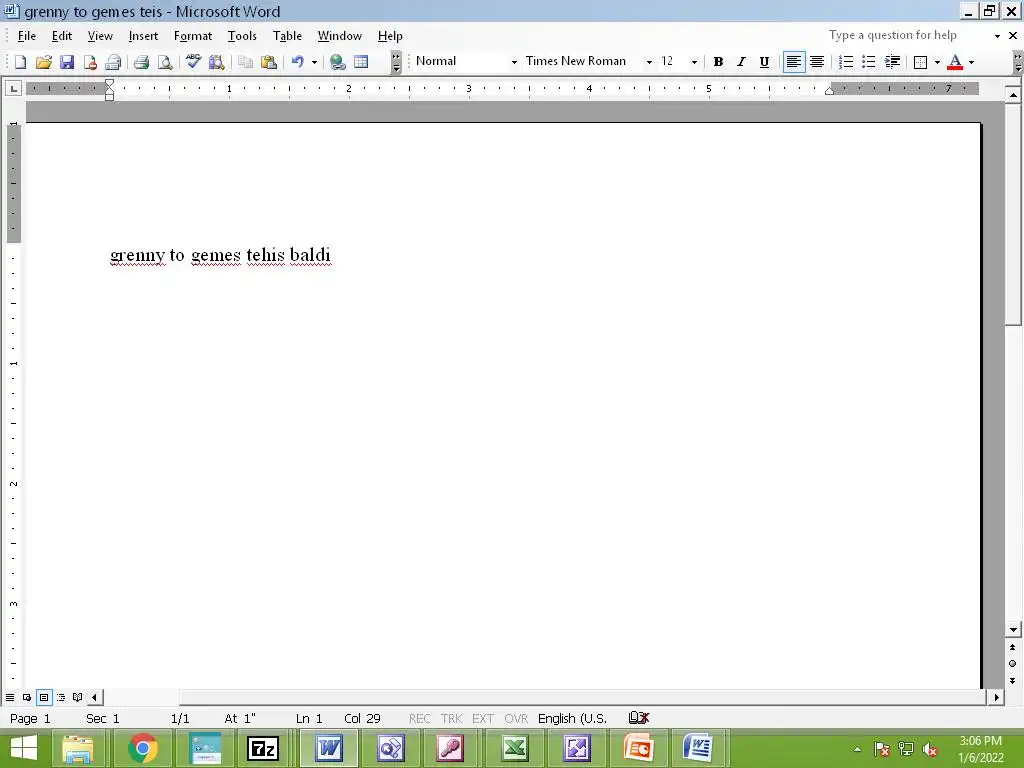Expand Standard toolbar options chevron
Viewport: 1024px width, 768px height.
[396, 62]
